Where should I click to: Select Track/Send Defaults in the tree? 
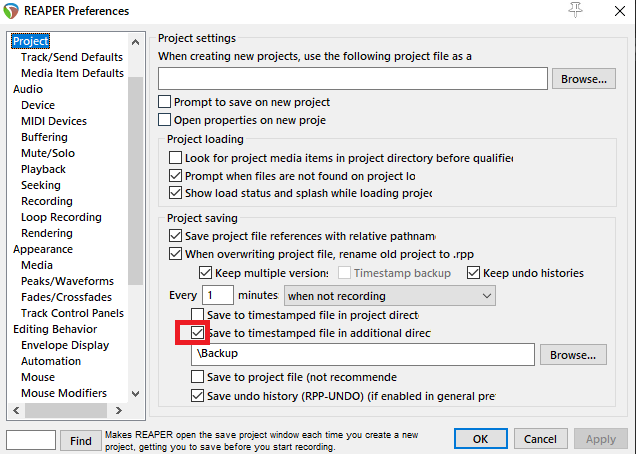(x=72, y=57)
